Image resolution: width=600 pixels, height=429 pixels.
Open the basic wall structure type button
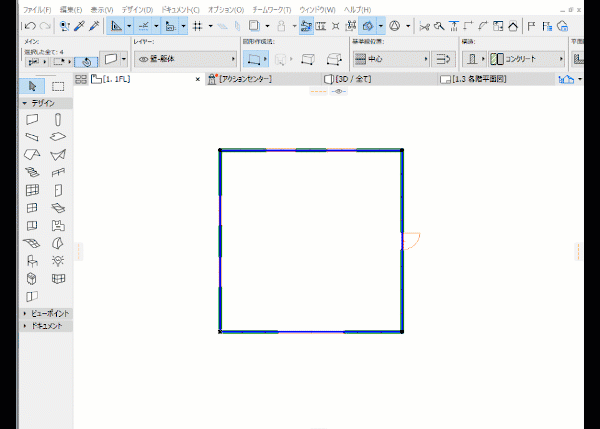point(474,59)
